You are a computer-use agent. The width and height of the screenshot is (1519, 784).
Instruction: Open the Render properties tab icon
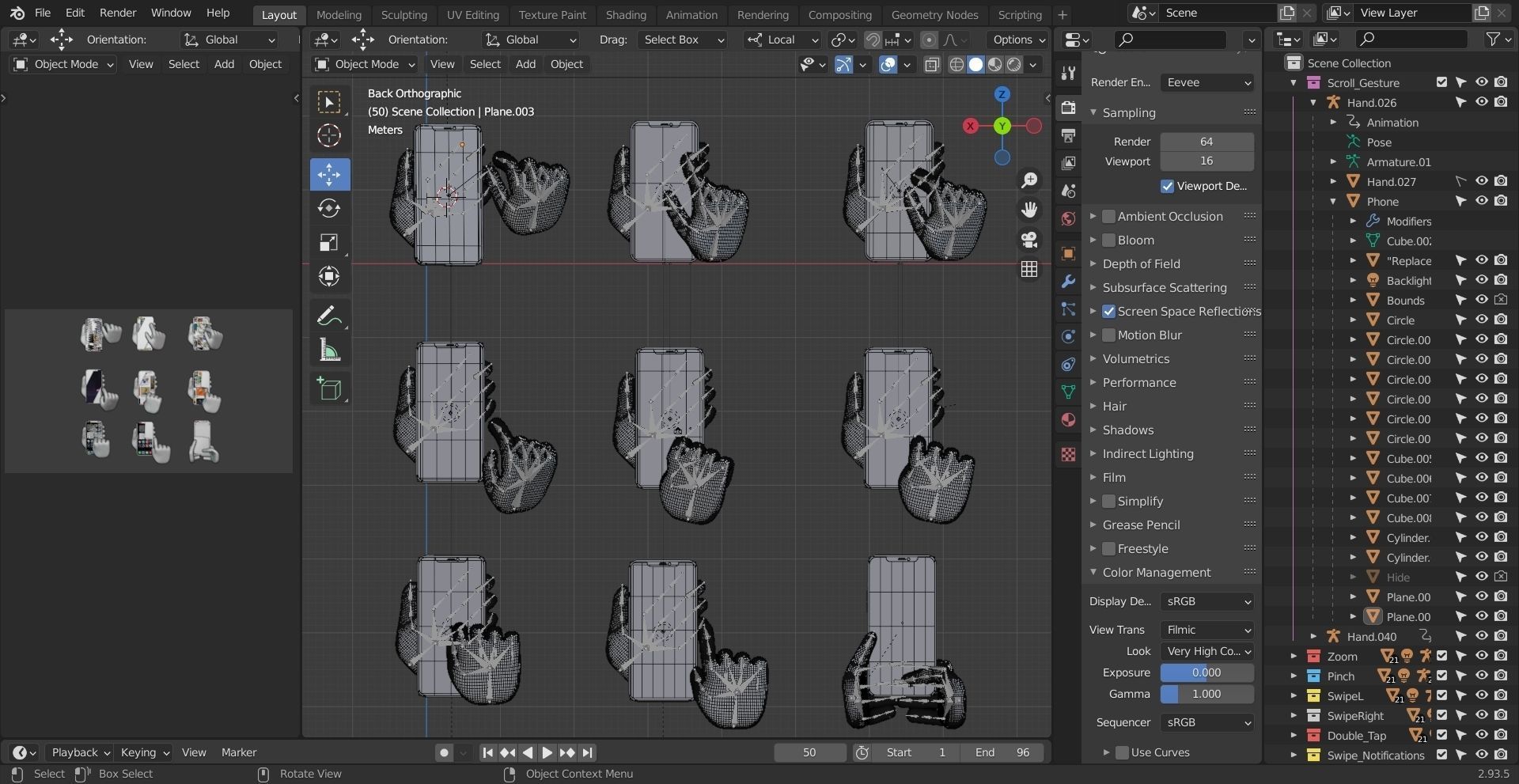pyautogui.click(x=1068, y=108)
